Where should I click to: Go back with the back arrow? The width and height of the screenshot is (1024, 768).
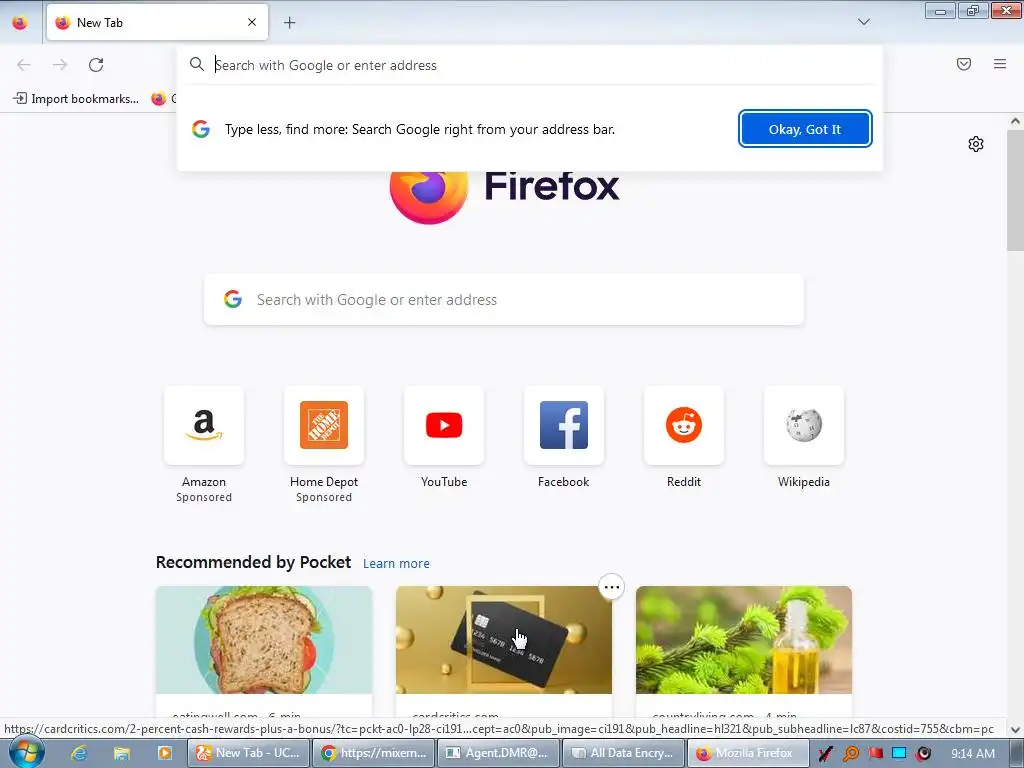(24, 65)
